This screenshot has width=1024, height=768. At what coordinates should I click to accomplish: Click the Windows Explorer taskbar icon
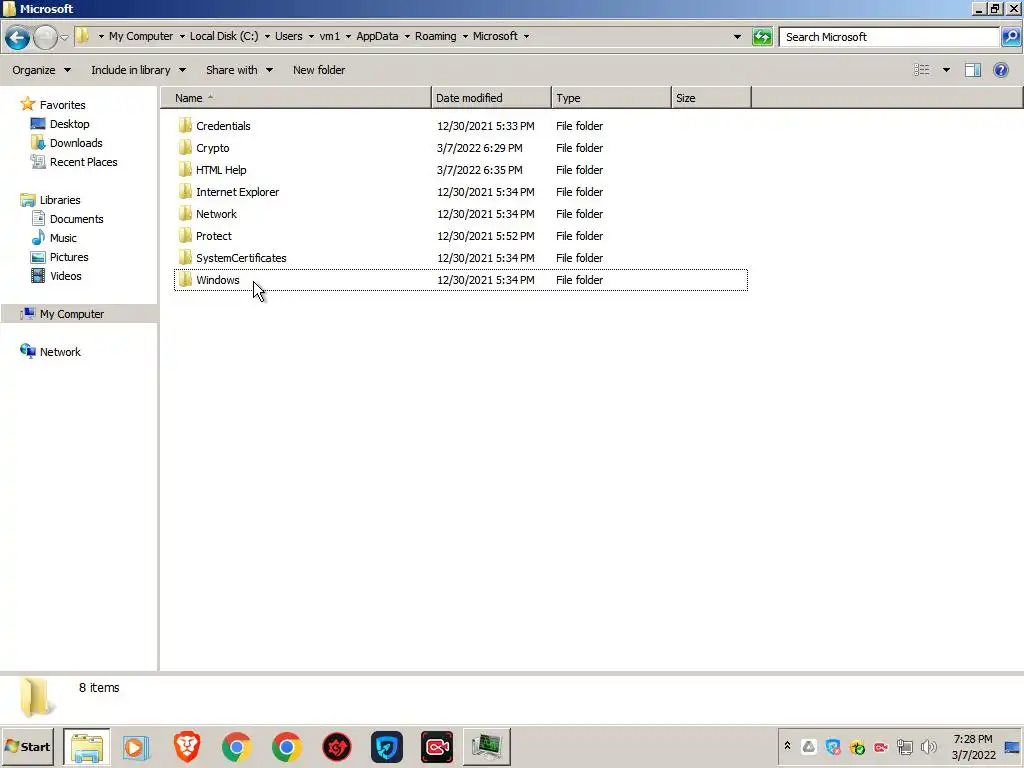87,746
